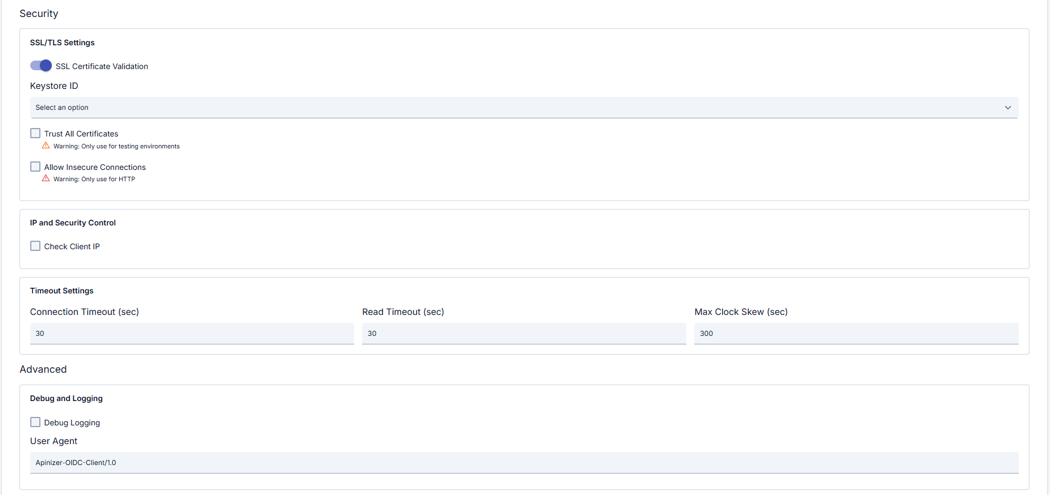Click the Keystore ID label

pos(54,86)
